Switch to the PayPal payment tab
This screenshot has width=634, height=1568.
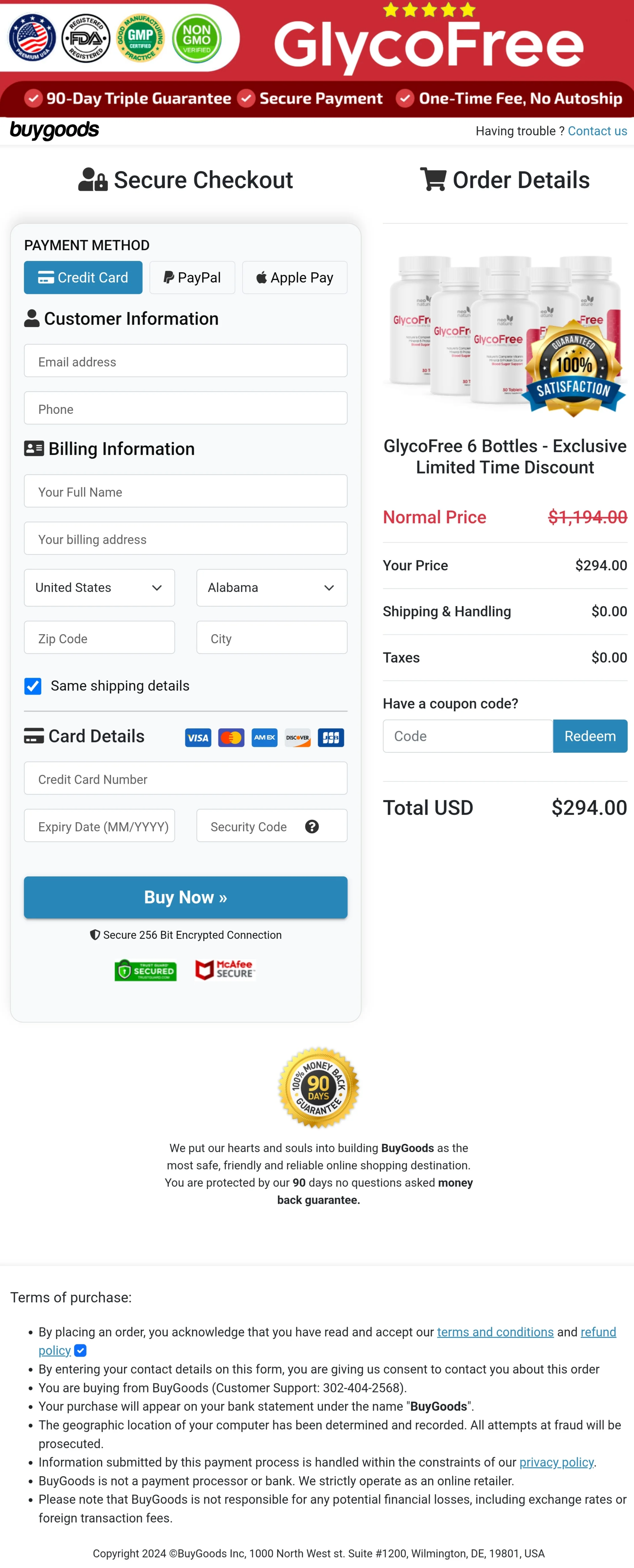192,277
